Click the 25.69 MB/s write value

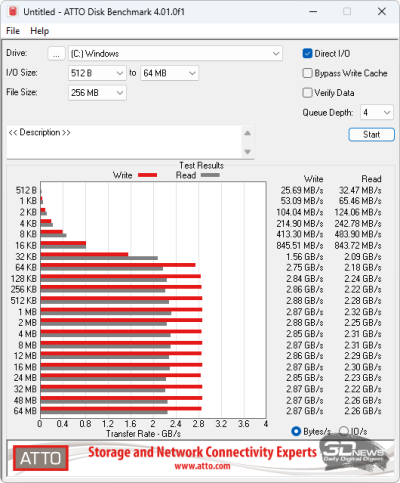(302, 190)
